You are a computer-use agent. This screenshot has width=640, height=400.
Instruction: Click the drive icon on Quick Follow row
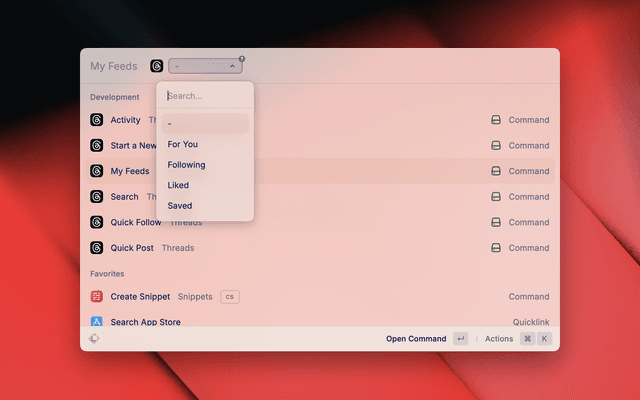pyautogui.click(x=495, y=223)
